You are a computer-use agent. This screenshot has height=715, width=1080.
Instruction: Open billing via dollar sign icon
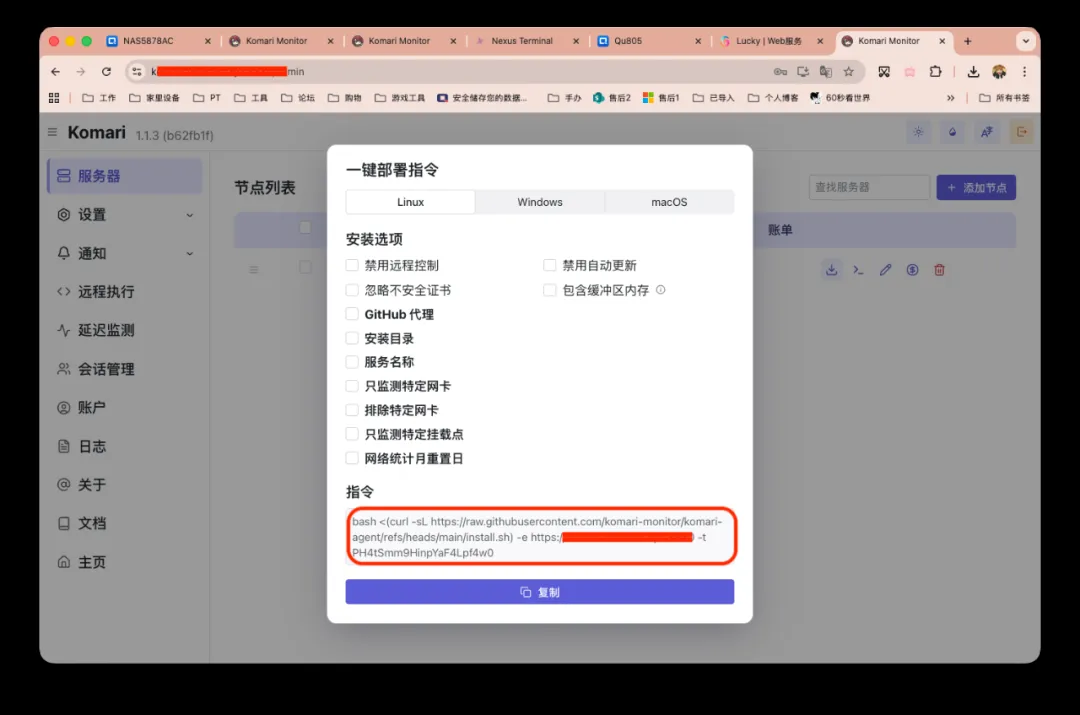click(x=912, y=270)
